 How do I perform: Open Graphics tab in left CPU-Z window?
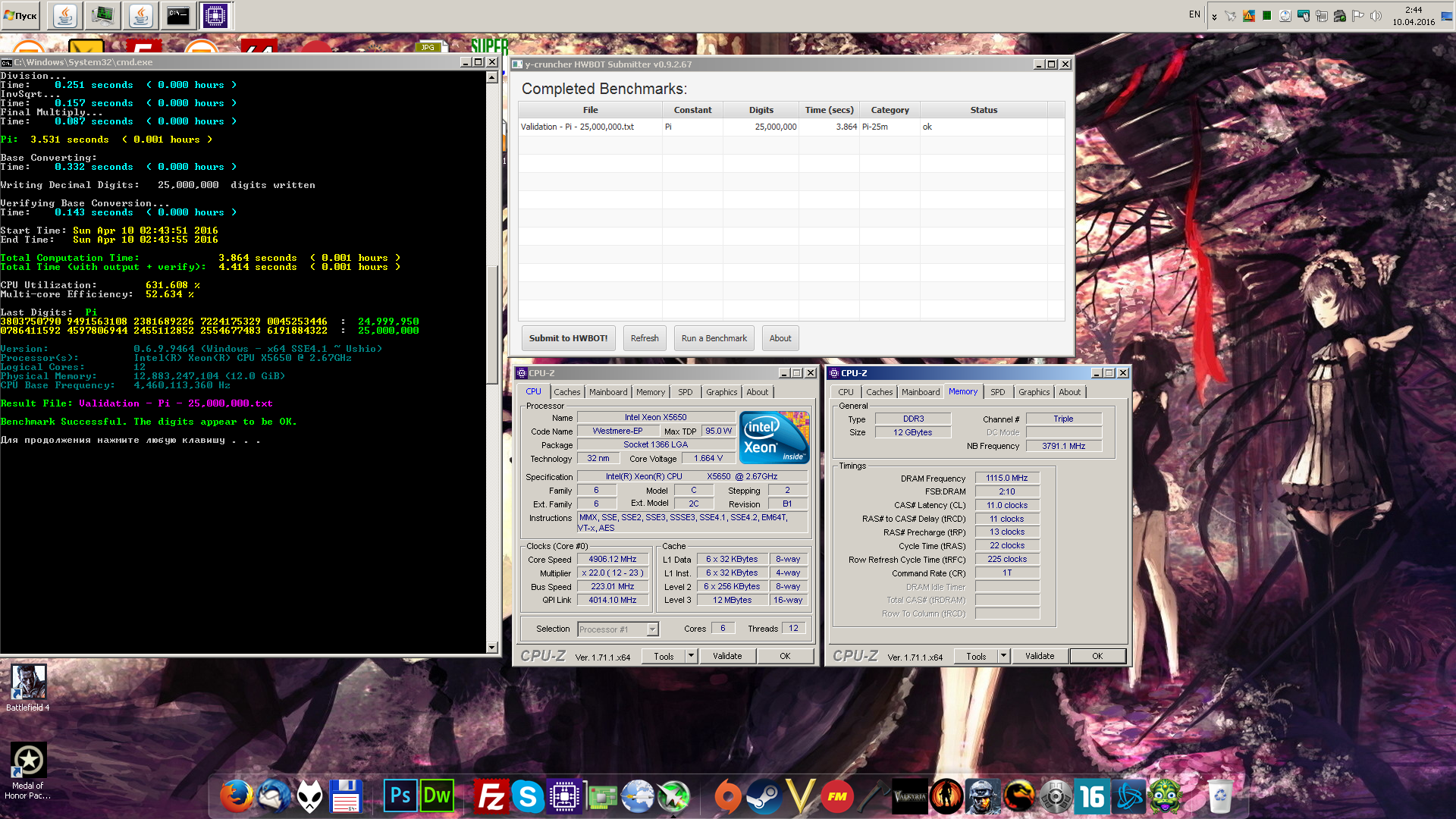click(721, 392)
